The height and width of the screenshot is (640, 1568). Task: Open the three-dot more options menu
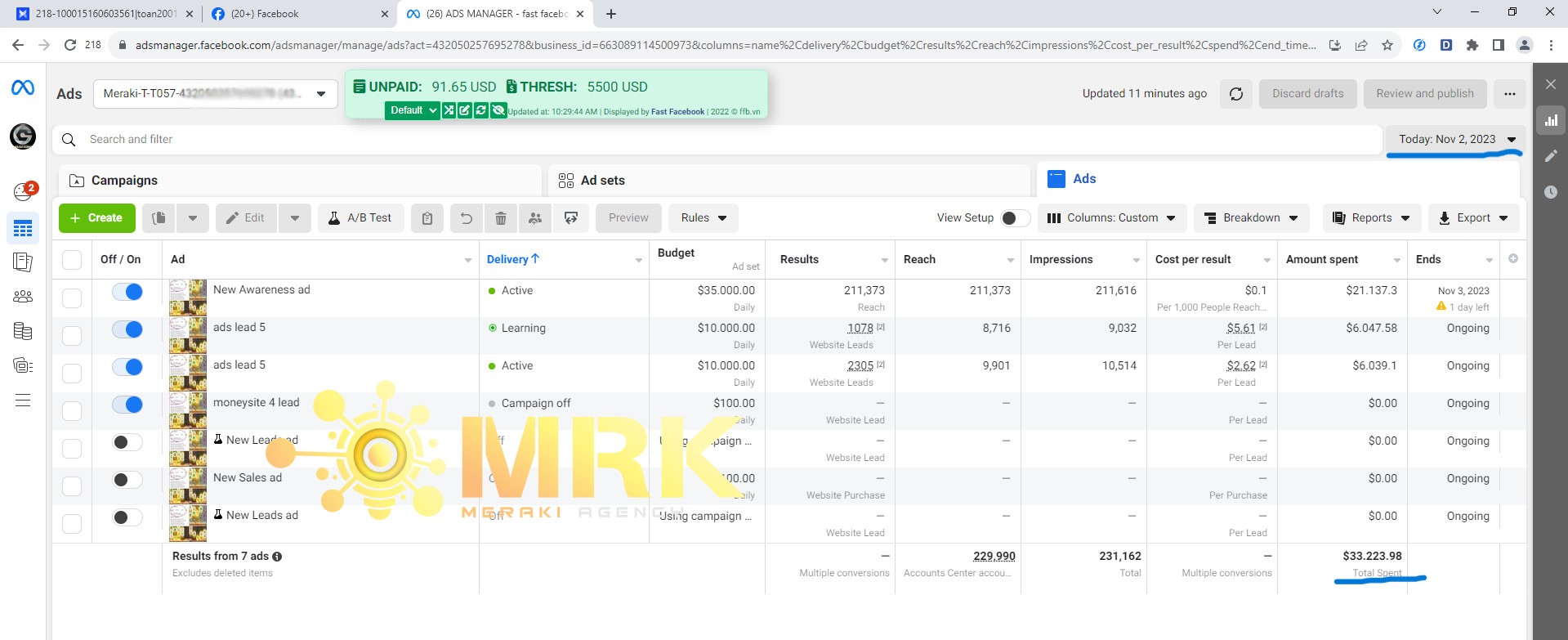(1510, 94)
